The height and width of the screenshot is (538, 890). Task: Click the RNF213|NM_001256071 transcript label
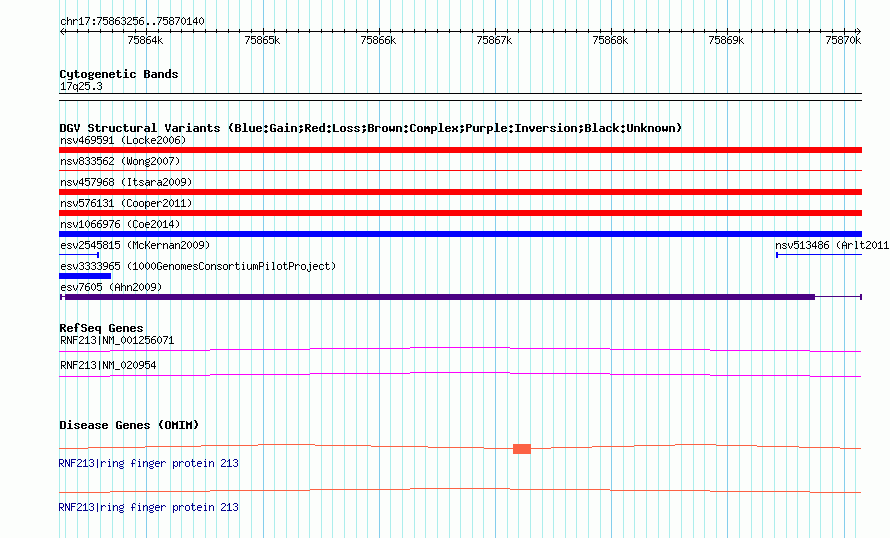coord(117,340)
